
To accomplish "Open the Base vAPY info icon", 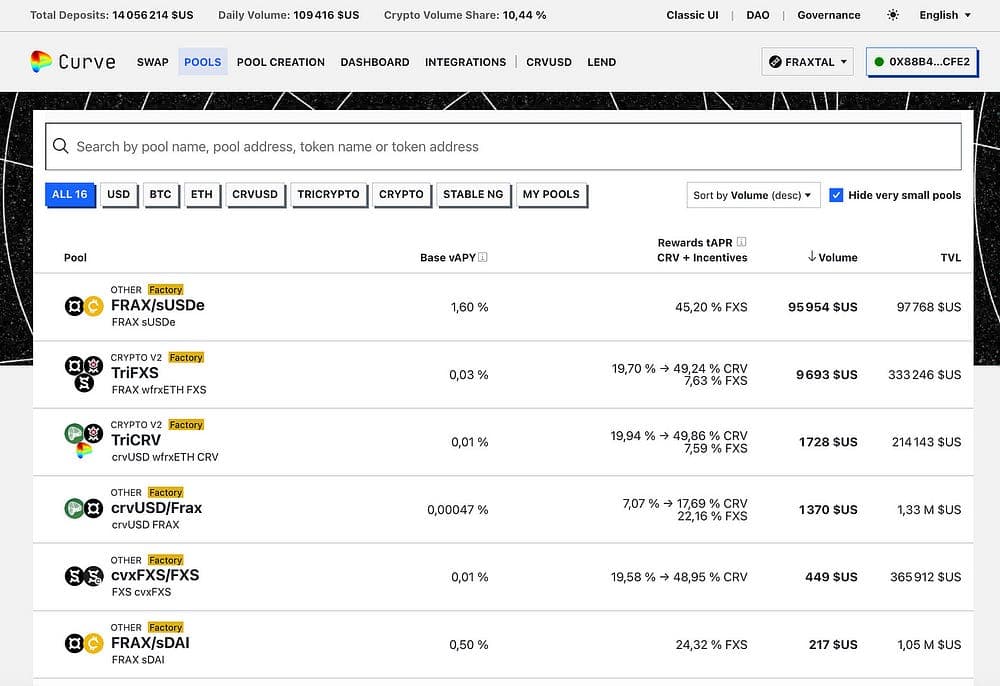I will [483, 257].
